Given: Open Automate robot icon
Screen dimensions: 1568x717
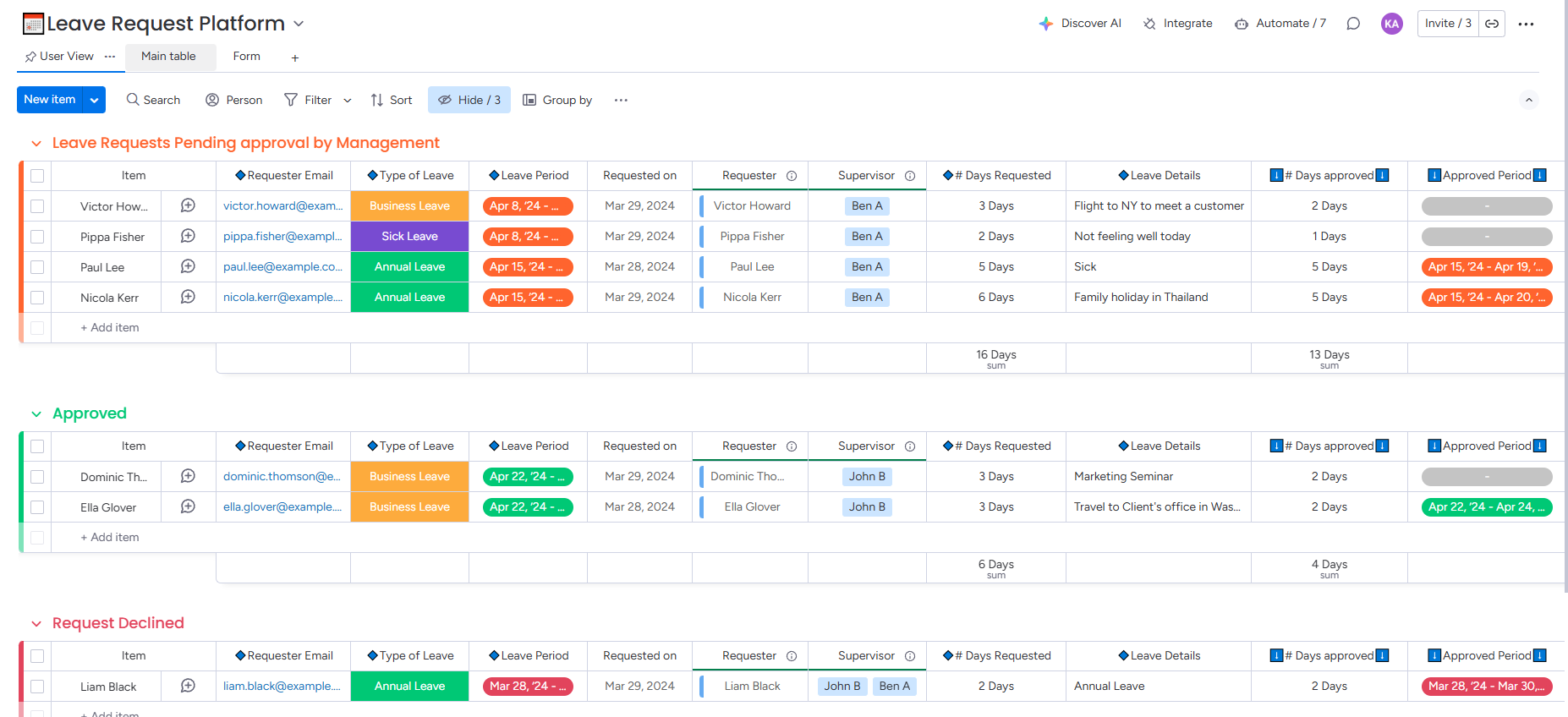Looking at the screenshot, I should click(x=1241, y=24).
